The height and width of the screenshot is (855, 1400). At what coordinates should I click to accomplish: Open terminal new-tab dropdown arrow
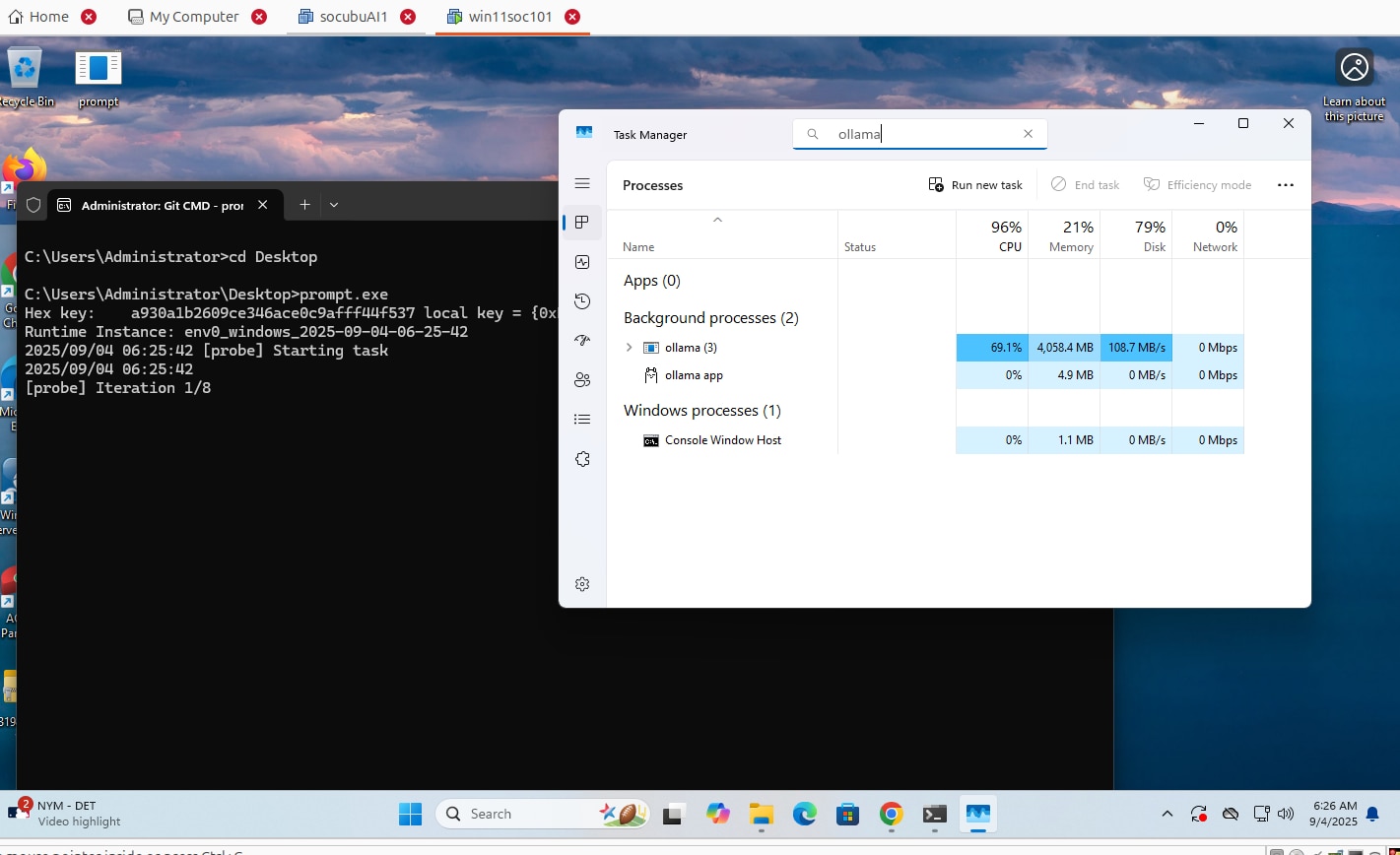[x=334, y=205]
